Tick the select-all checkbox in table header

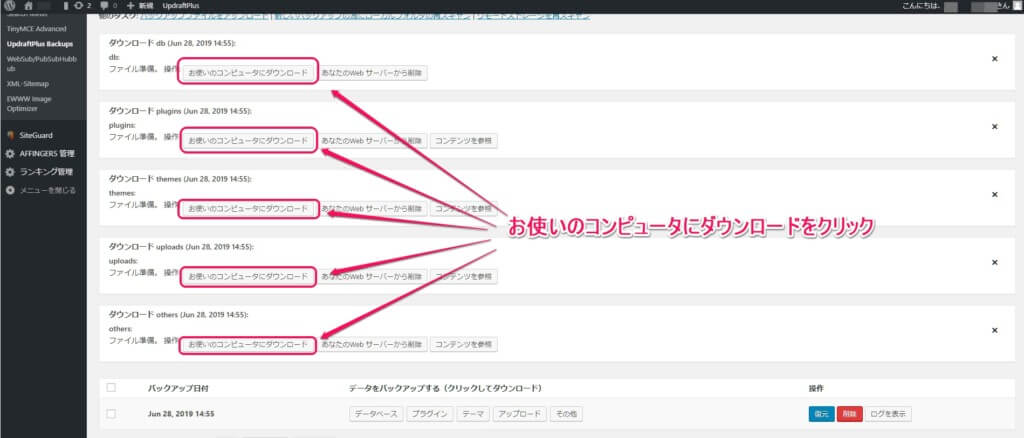(111, 387)
